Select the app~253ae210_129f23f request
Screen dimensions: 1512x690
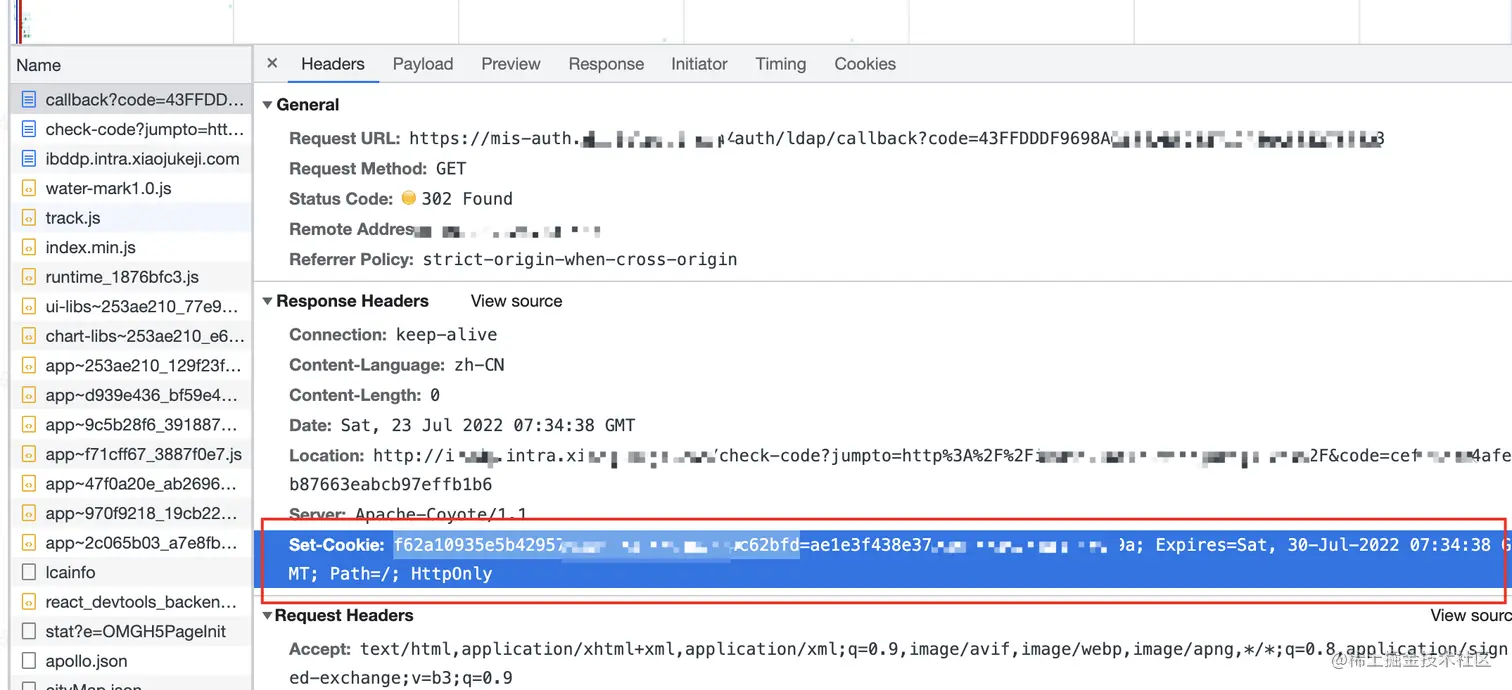131,366
